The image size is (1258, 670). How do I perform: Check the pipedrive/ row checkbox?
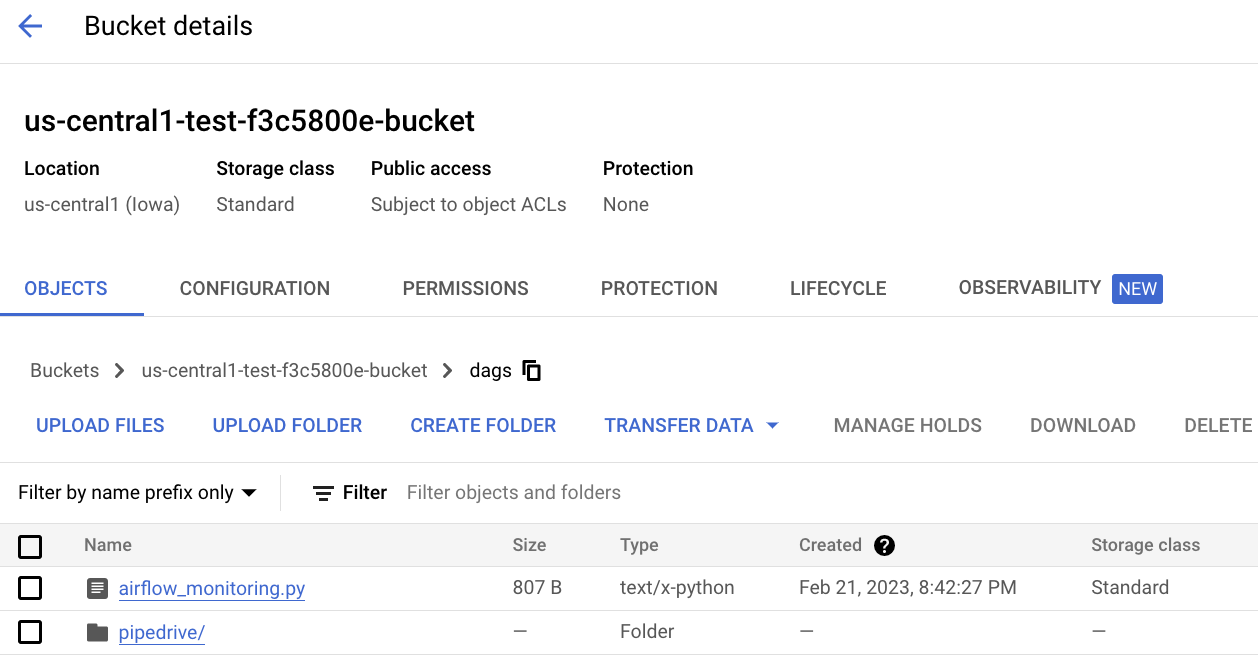pos(30,631)
